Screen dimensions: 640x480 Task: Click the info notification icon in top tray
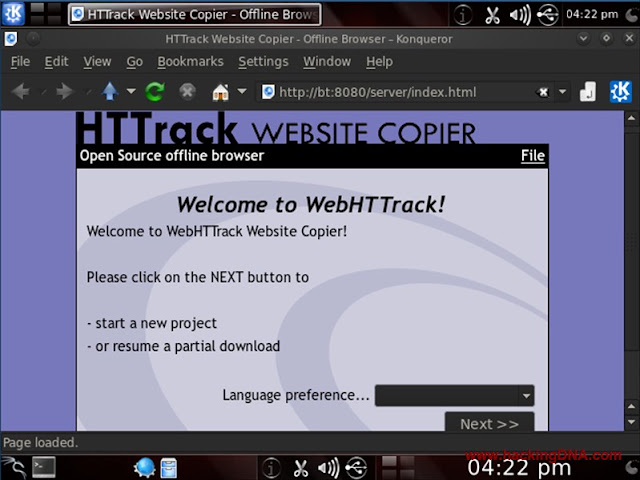coord(463,15)
